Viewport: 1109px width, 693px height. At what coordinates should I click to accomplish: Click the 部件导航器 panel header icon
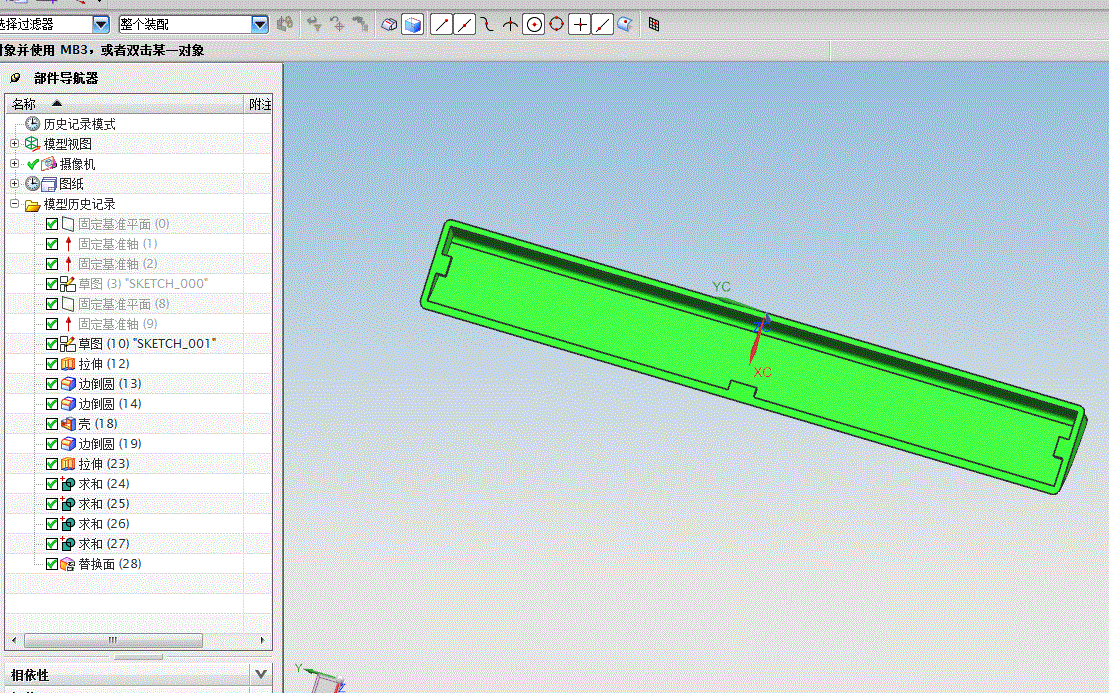click(16, 78)
